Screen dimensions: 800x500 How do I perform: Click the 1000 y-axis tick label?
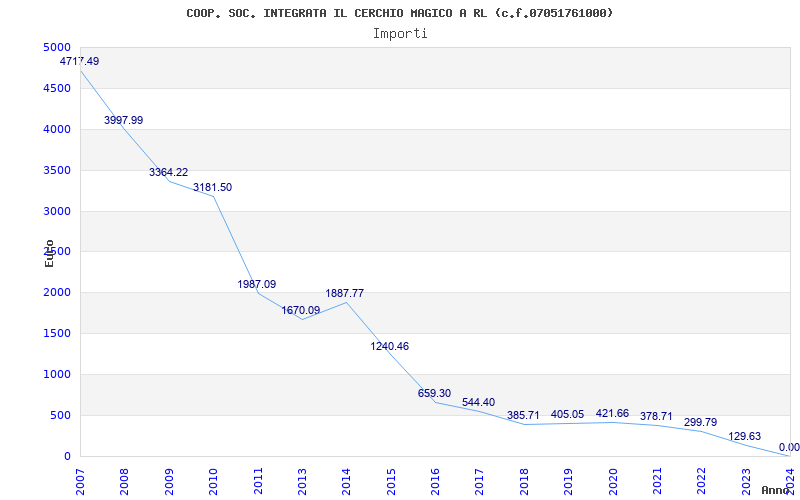(x=57, y=374)
